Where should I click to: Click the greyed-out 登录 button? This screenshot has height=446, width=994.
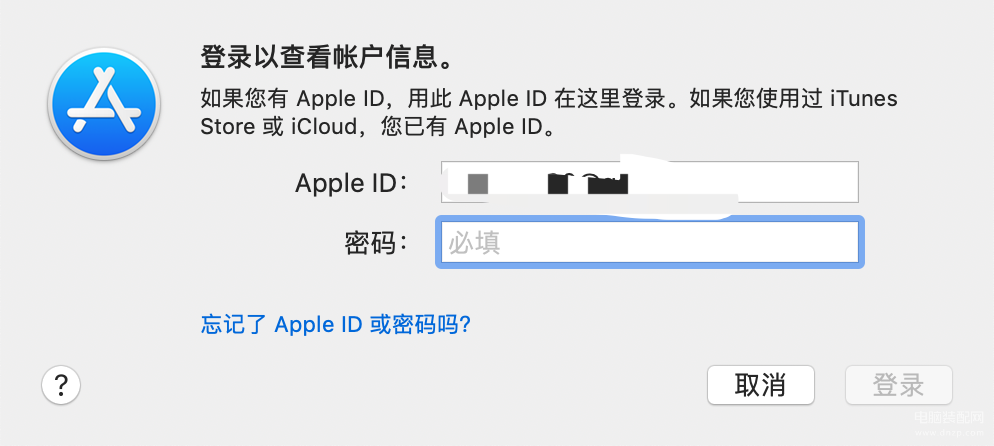point(898,385)
